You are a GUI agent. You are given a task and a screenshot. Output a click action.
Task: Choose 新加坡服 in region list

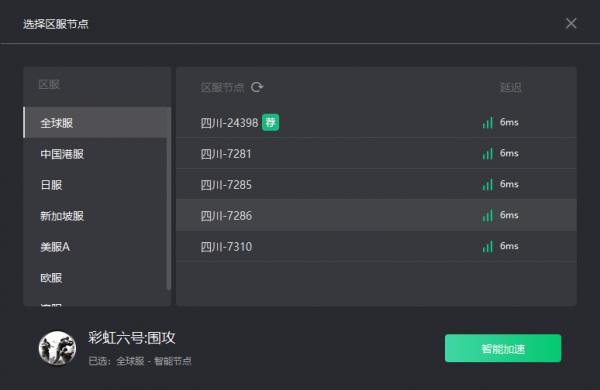coord(95,216)
